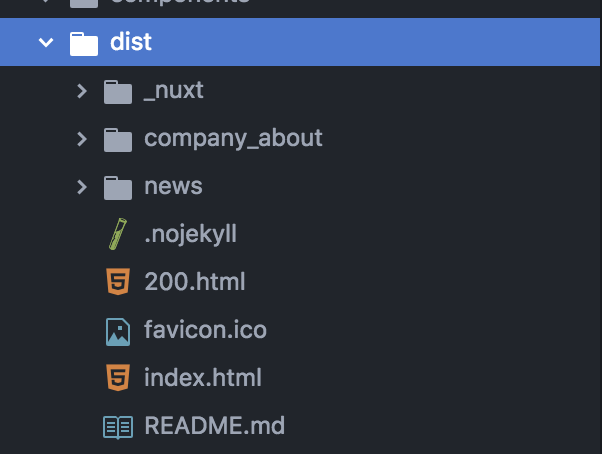Image resolution: width=602 pixels, height=454 pixels.
Task: Click the company_about folder icon
Action: tap(118, 140)
